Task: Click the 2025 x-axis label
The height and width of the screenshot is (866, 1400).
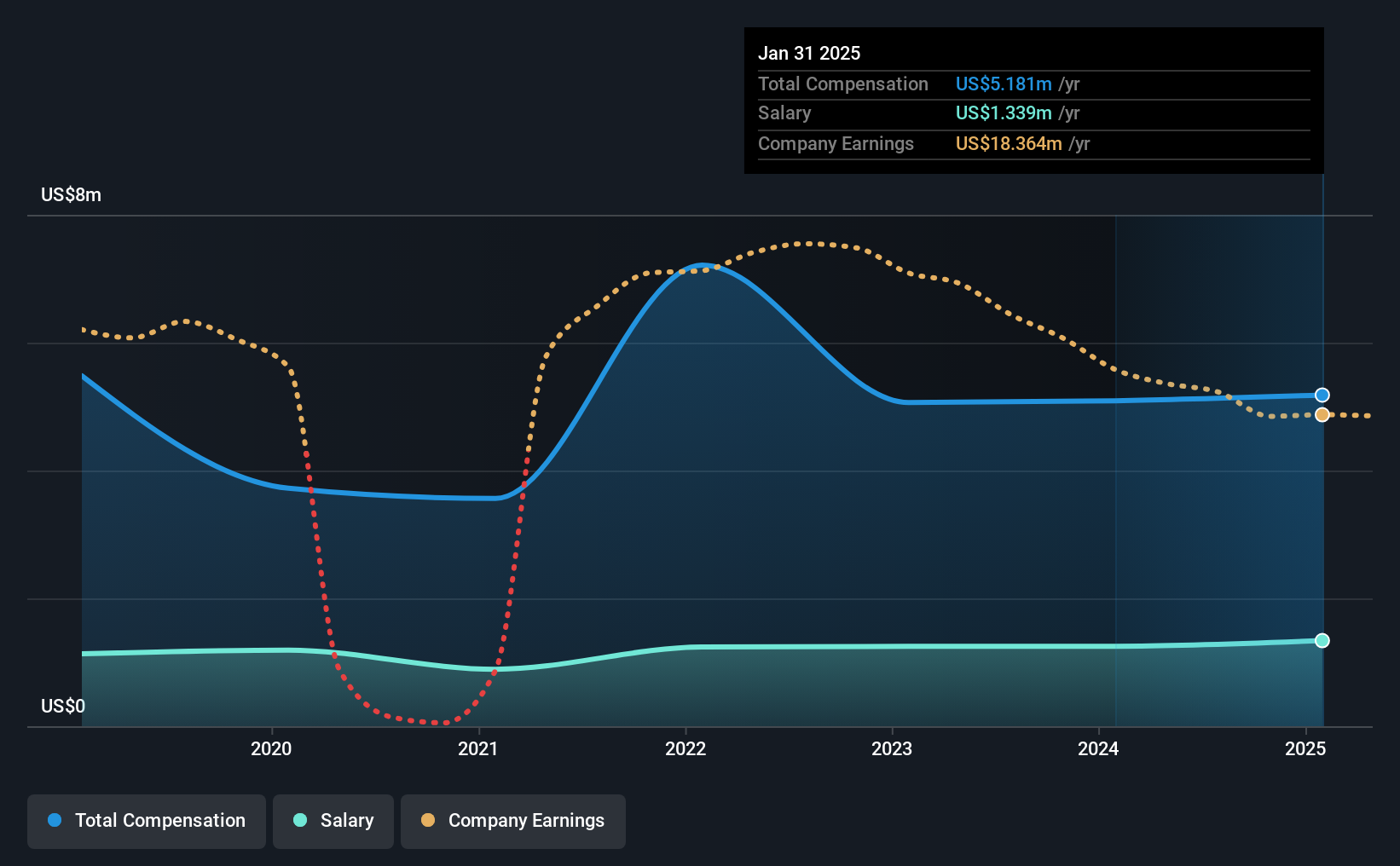Action: 1305,748
